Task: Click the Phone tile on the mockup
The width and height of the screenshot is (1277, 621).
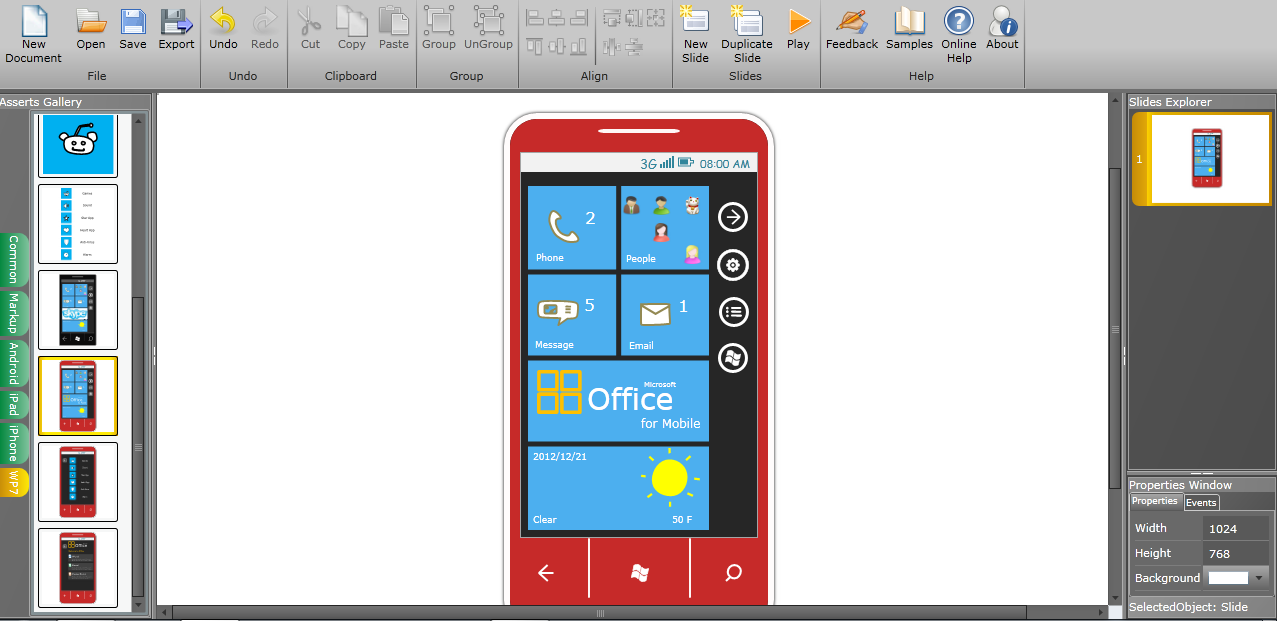Action: coord(572,227)
